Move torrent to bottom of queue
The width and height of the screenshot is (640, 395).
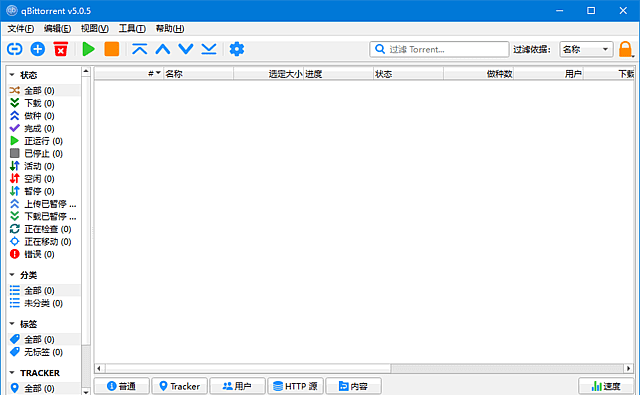[x=209, y=49]
